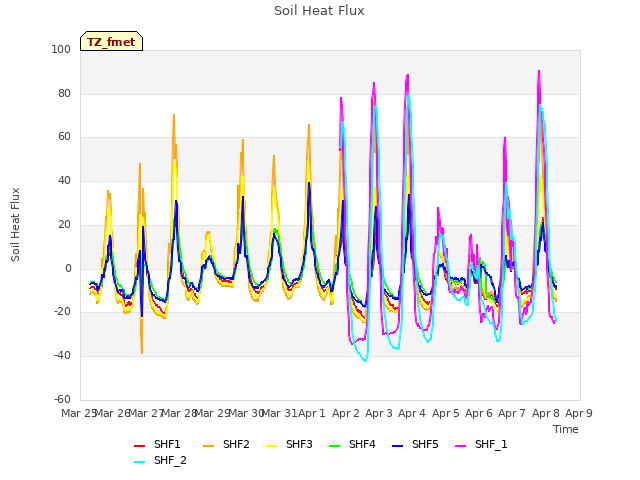Toggle SHF5 series in legend
This screenshot has height=480, width=640.
click(x=415, y=444)
